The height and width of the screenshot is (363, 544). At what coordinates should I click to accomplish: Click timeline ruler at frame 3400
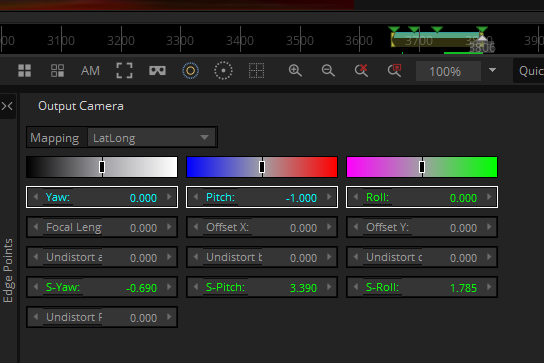point(240,41)
